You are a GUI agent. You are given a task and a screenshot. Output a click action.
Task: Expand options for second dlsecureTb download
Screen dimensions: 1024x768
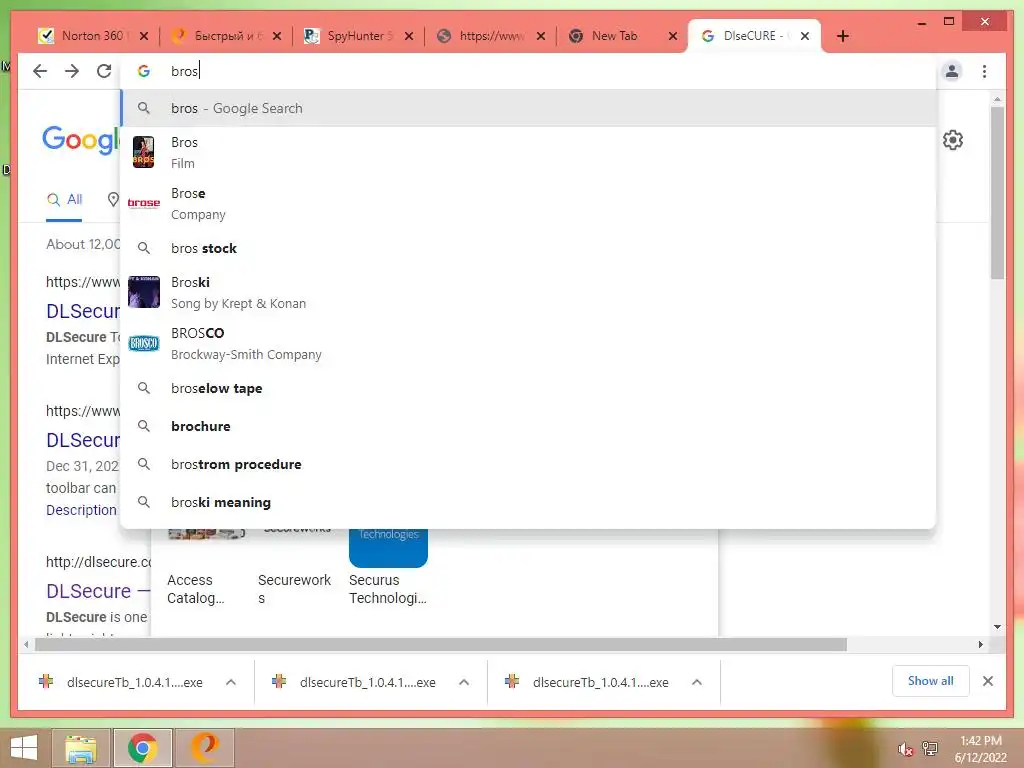(464, 682)
